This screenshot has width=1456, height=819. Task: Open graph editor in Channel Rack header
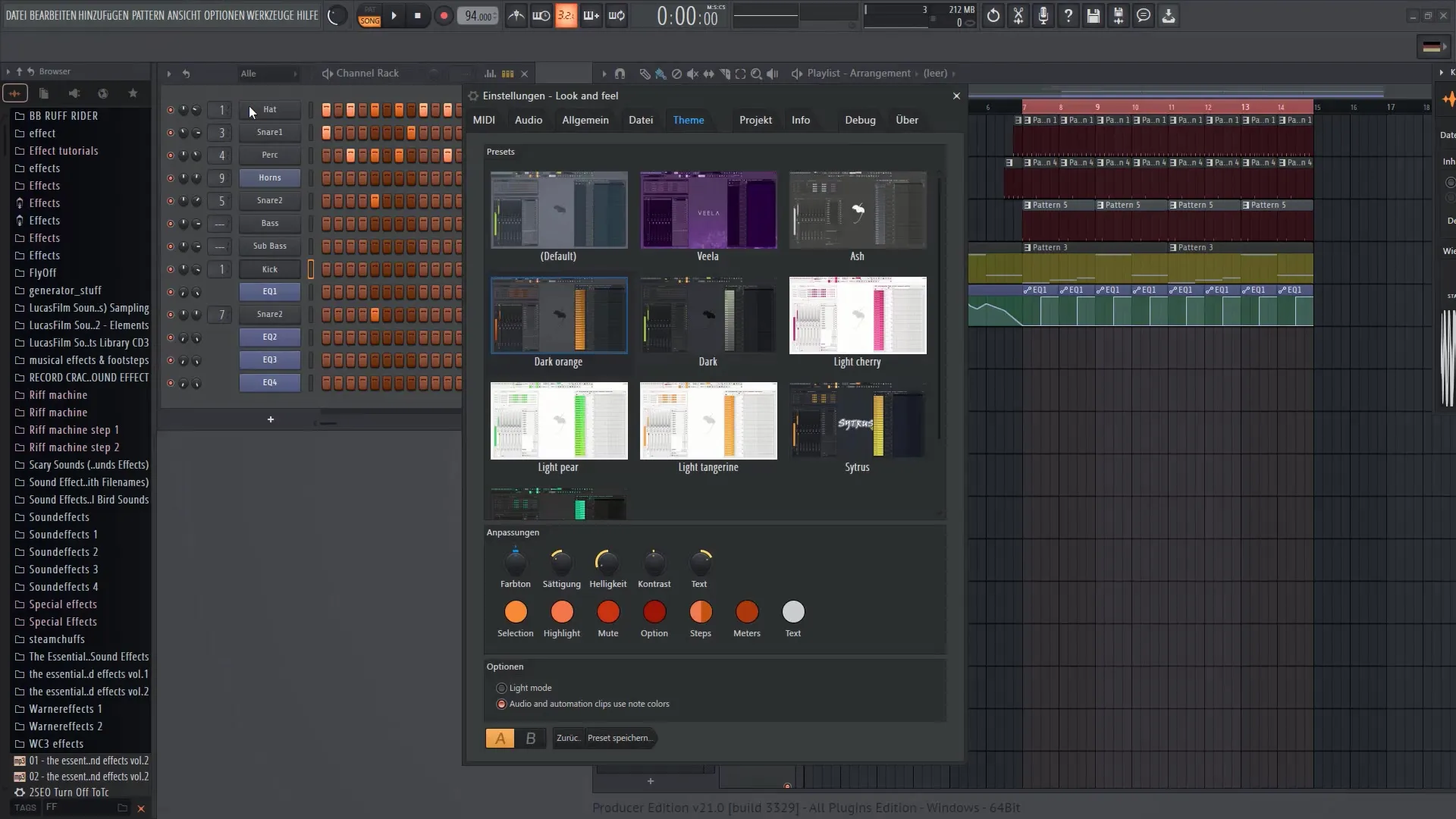point(490,74)
